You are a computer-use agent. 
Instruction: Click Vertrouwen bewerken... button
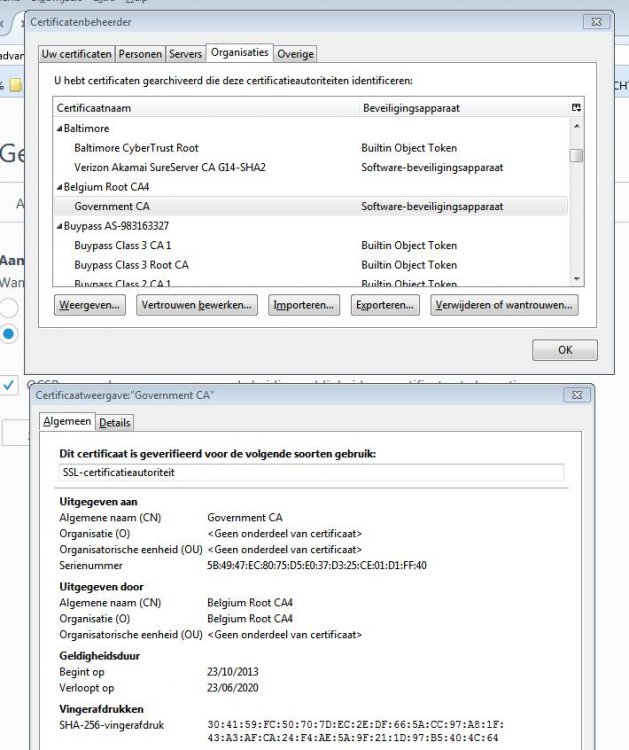tap(197, 305)
